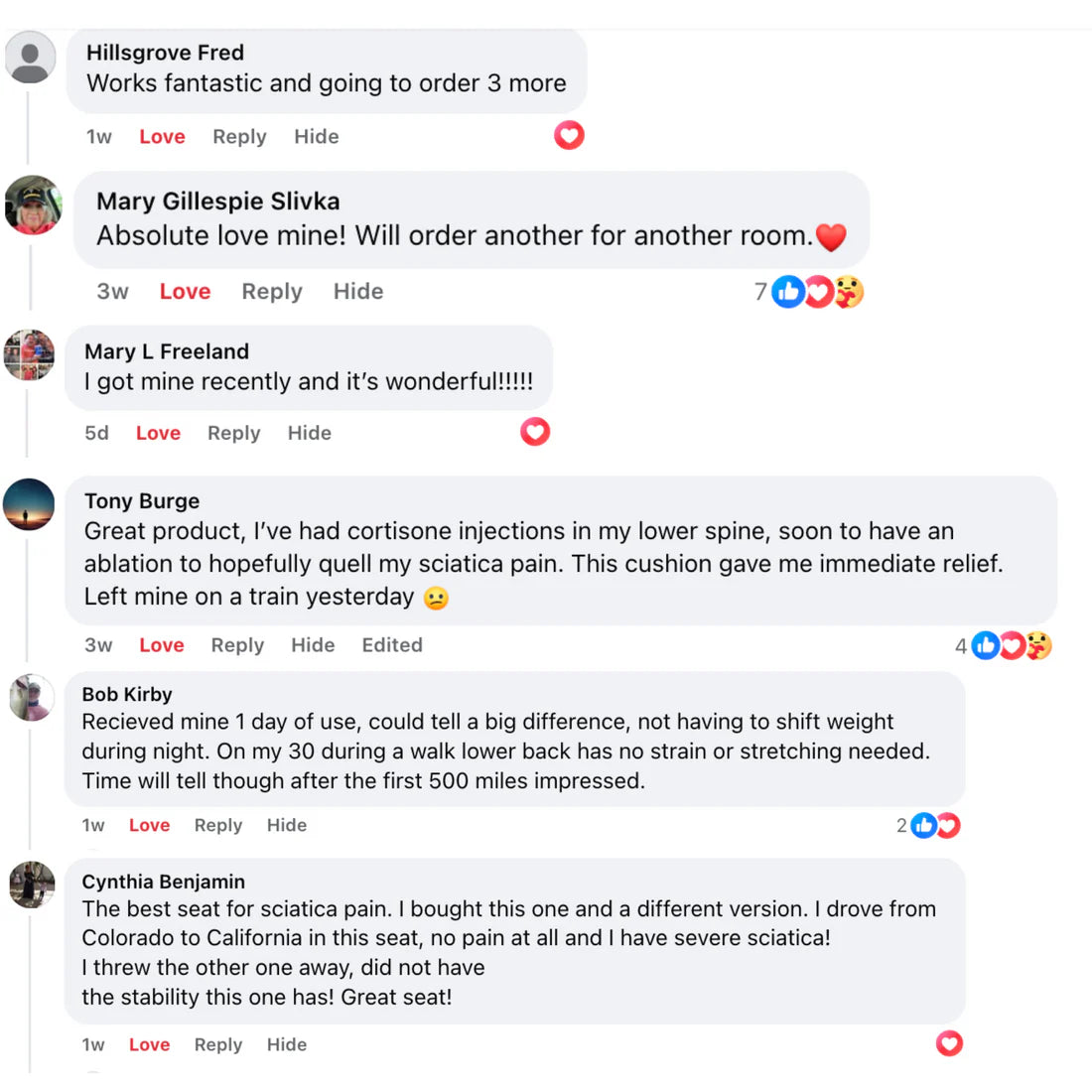Reply to Cynthia Benjamin's comment
1092x1092 pixels.
pyautogui.click(x=218, y=1044)
